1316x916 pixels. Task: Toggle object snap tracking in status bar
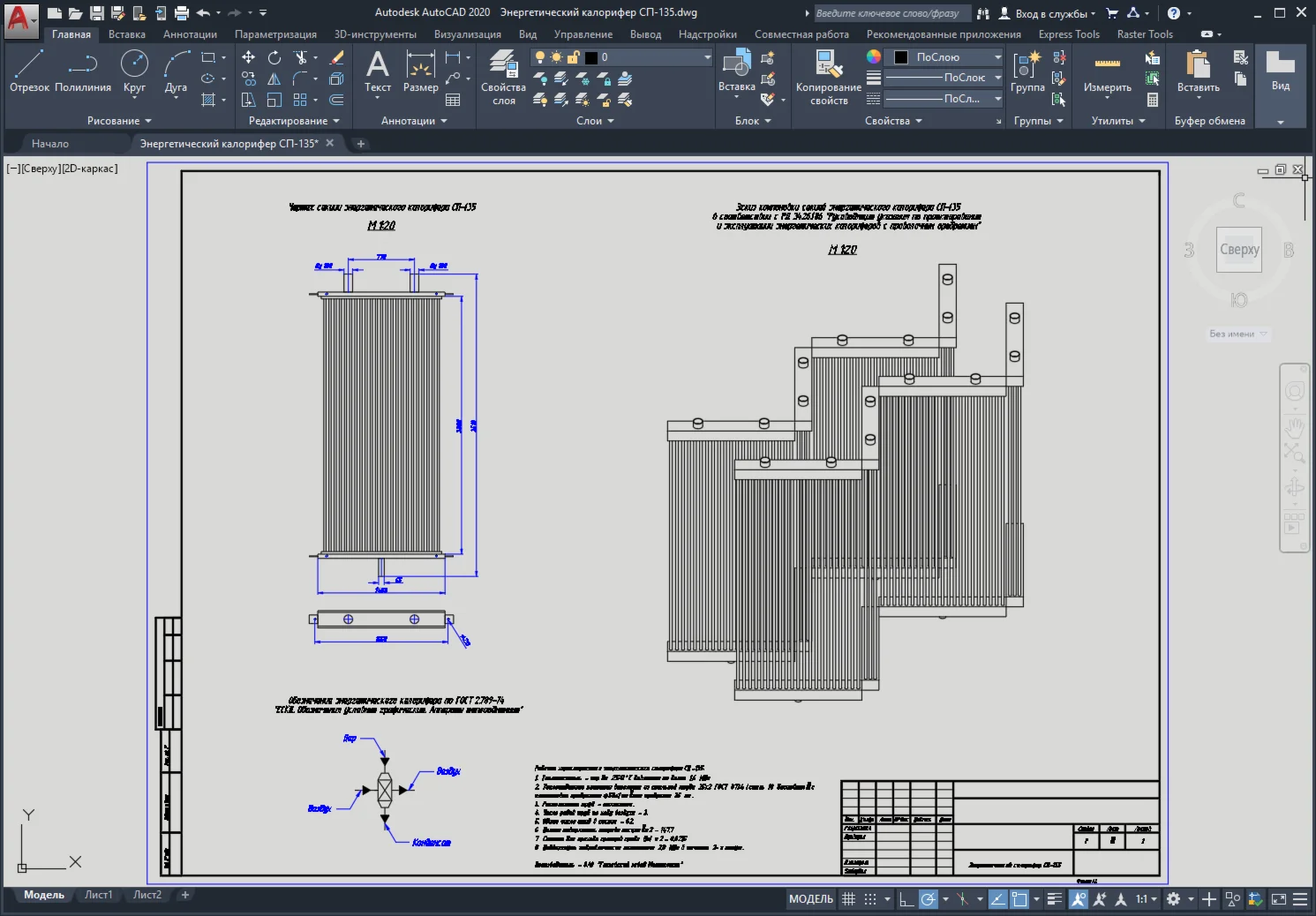click(x=997, y=899)
